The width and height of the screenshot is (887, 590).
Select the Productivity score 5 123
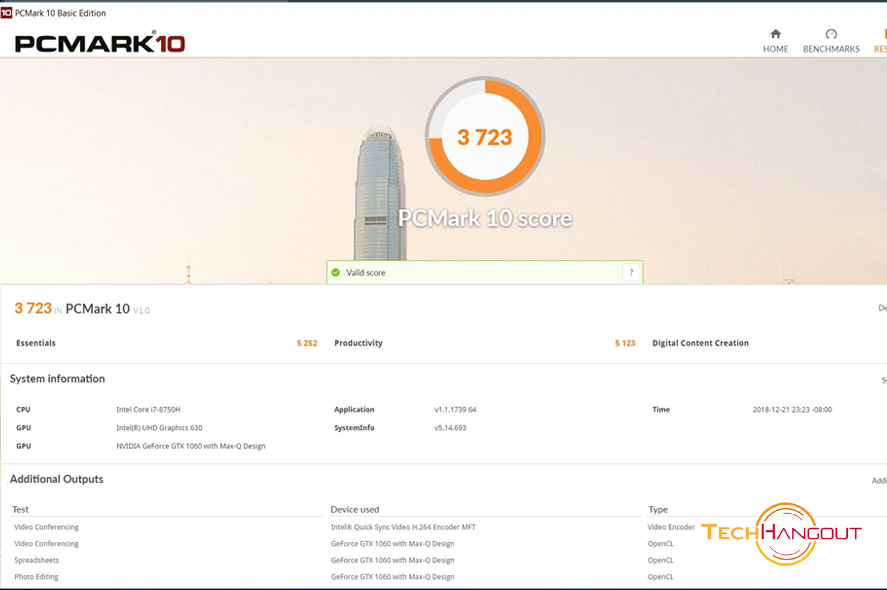[x=625, y=343]
